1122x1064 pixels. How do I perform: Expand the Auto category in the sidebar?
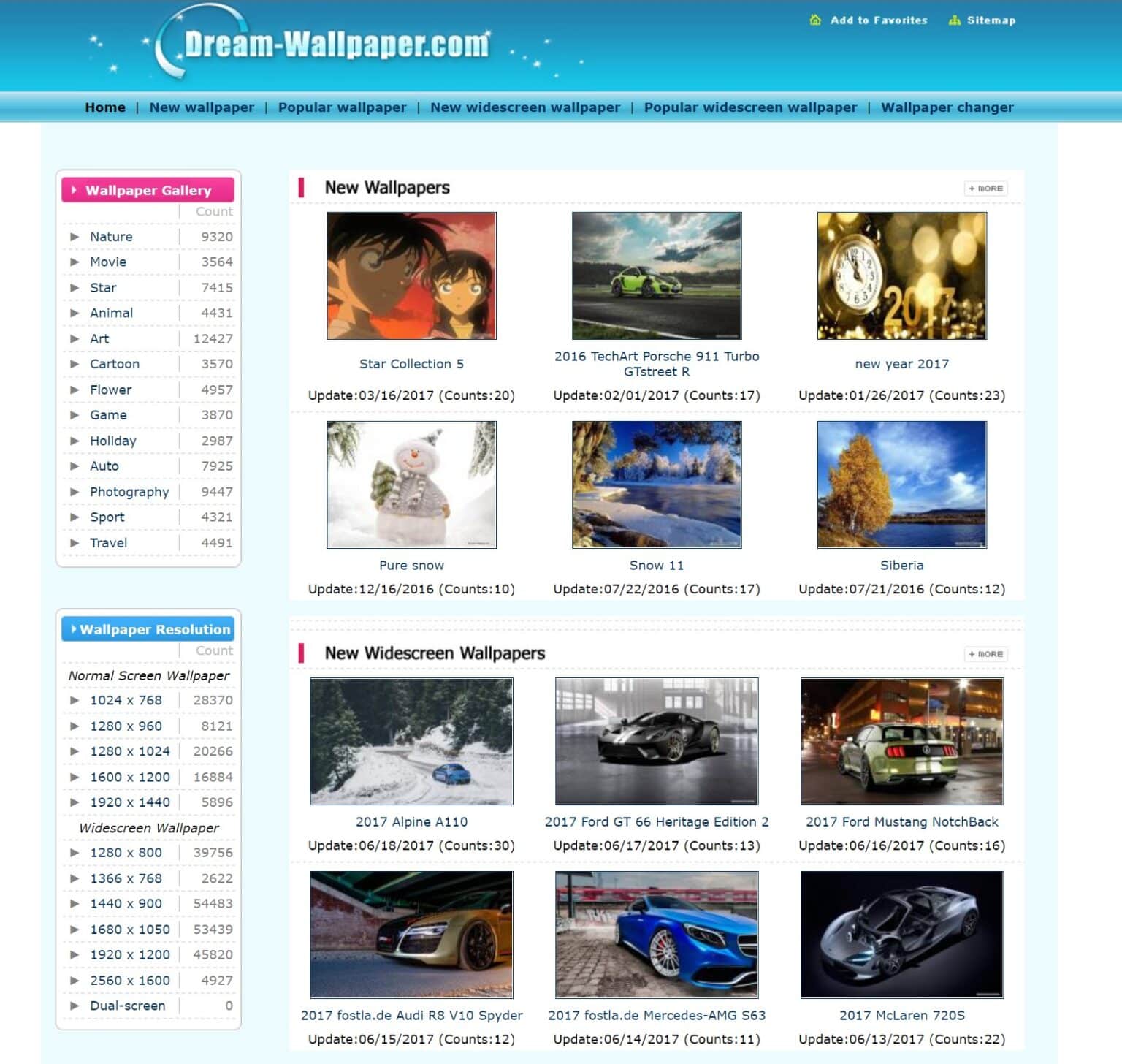(x=104, y=465)
